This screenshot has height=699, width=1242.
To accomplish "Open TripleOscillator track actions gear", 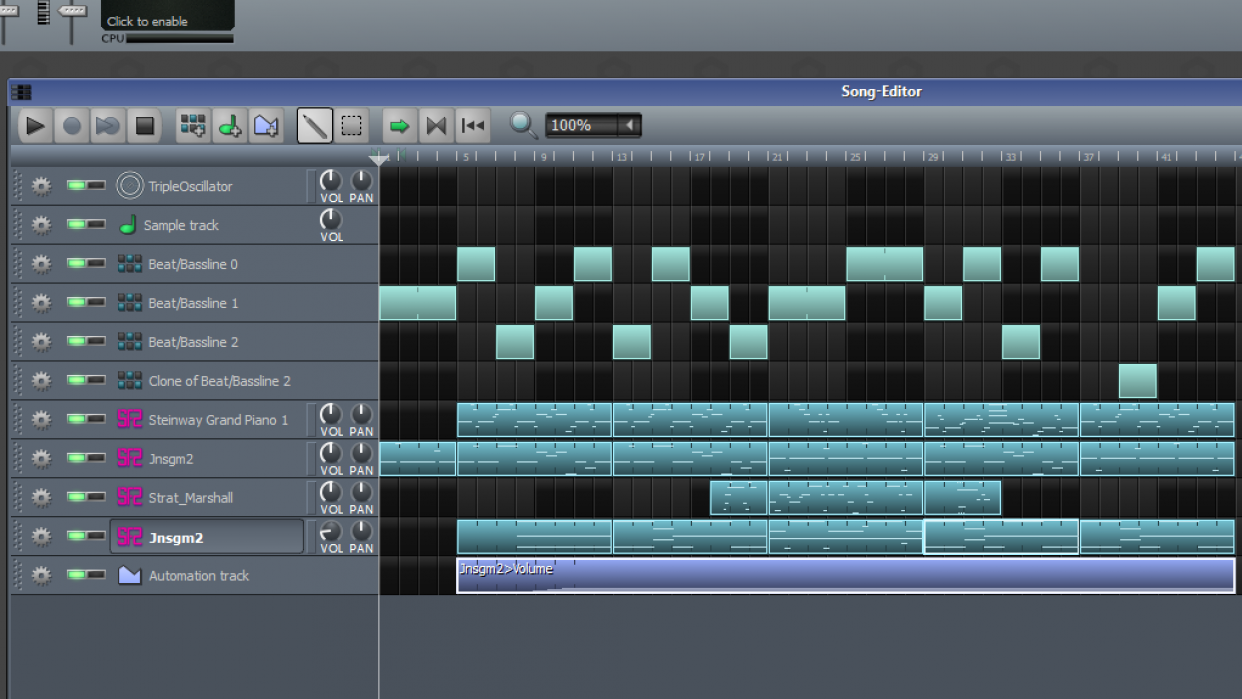I will tap(41, 186).
